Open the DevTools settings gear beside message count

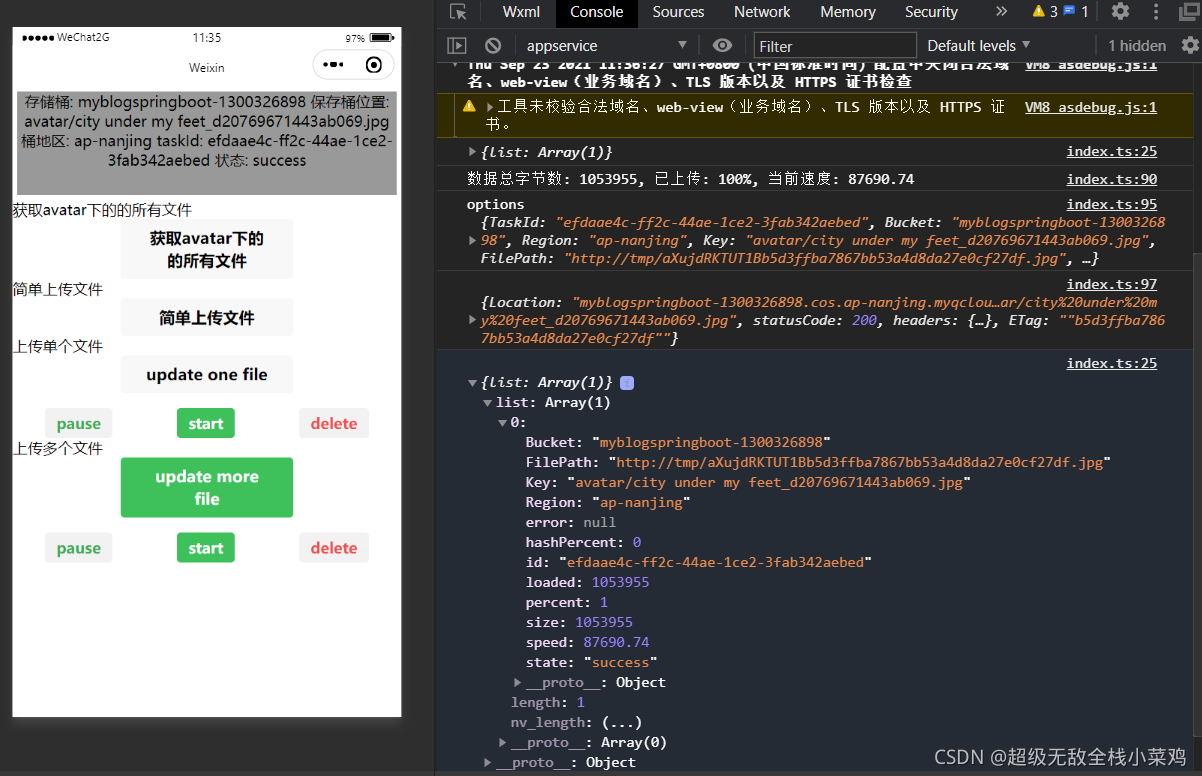coord(1120,12)
